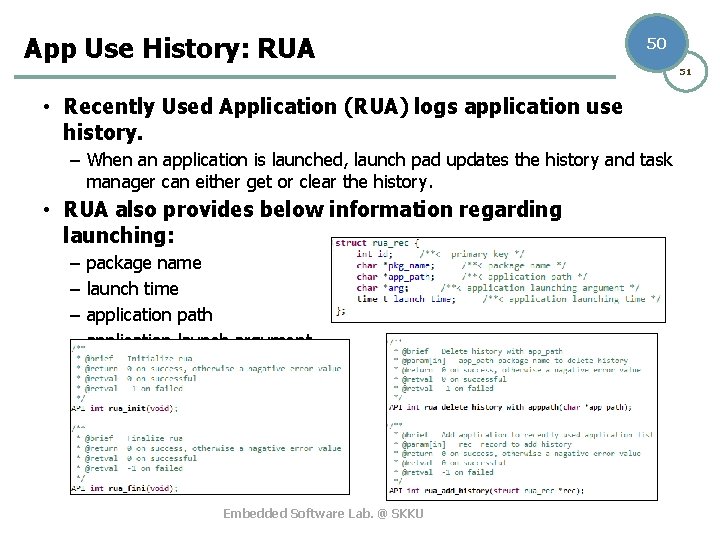Click the sentence starting 'When an application is launched'
Screen dimensions: 720x540
[x=379, y=170]
